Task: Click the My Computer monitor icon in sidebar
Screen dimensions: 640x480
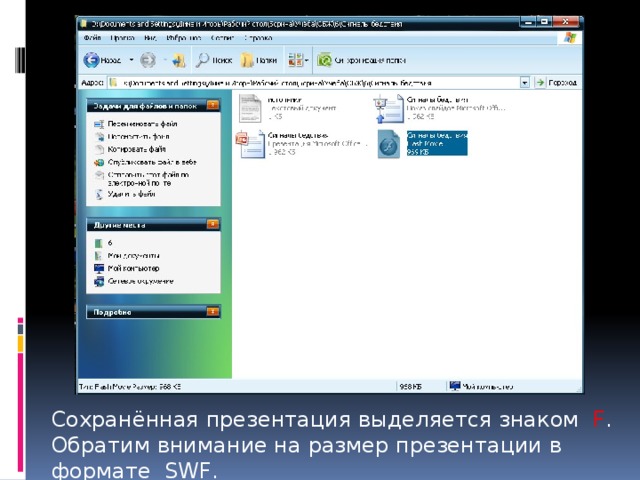Action: pyautogui.click(x=99, y=269)
